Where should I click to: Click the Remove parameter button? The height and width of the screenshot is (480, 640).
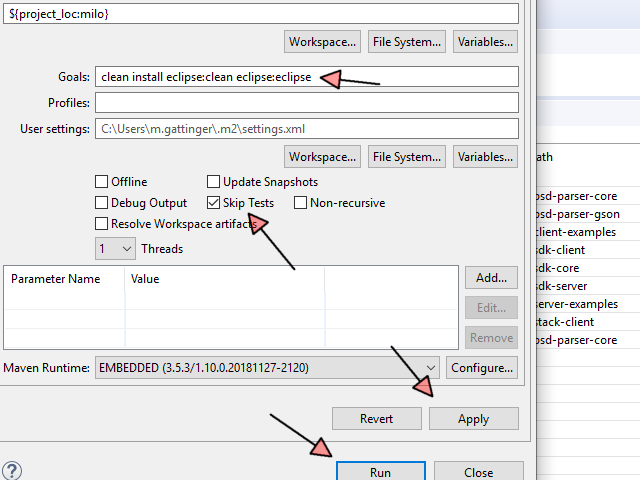pyautogui.click(x=491, y=338)
